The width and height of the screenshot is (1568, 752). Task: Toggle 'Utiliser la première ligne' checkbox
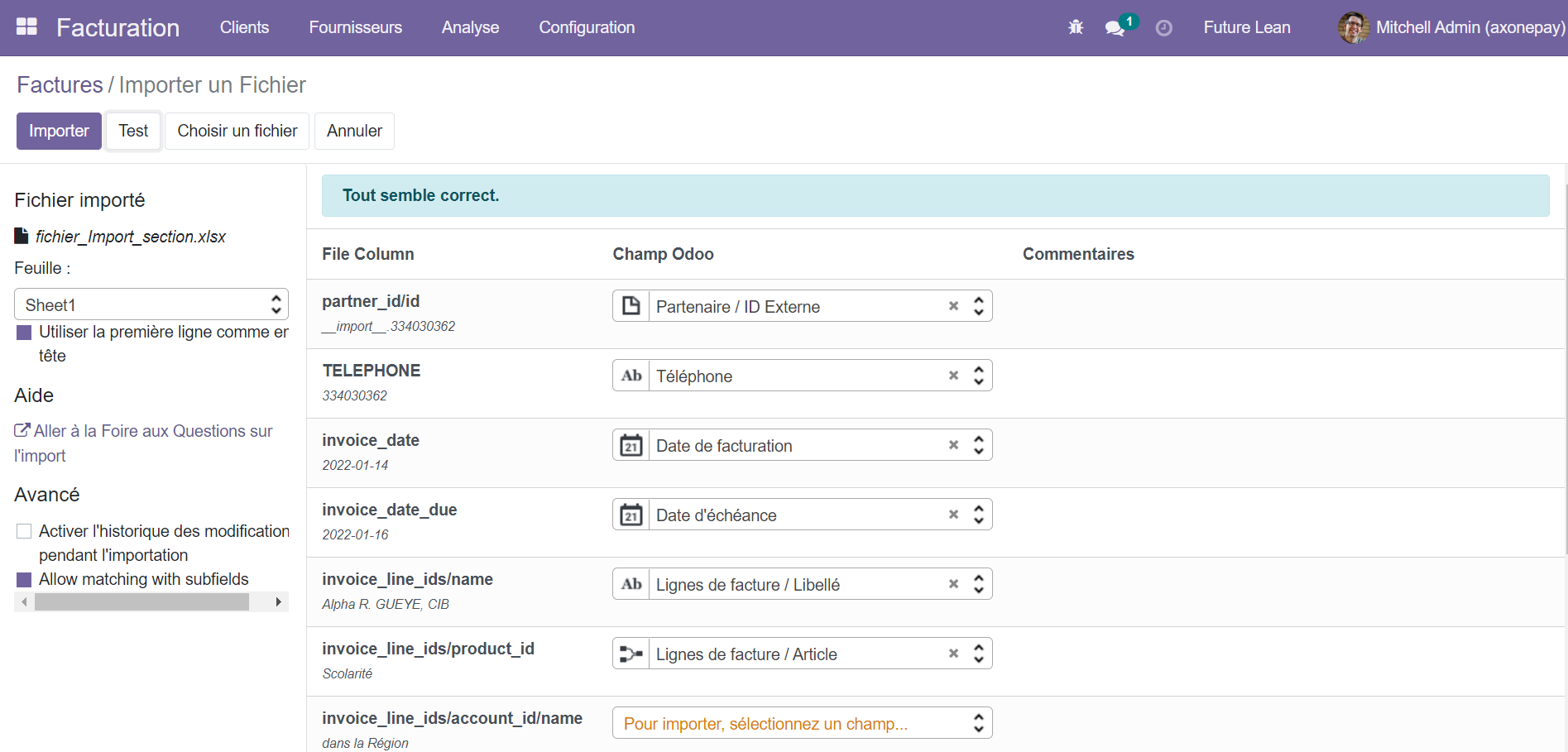pos(24,333)
